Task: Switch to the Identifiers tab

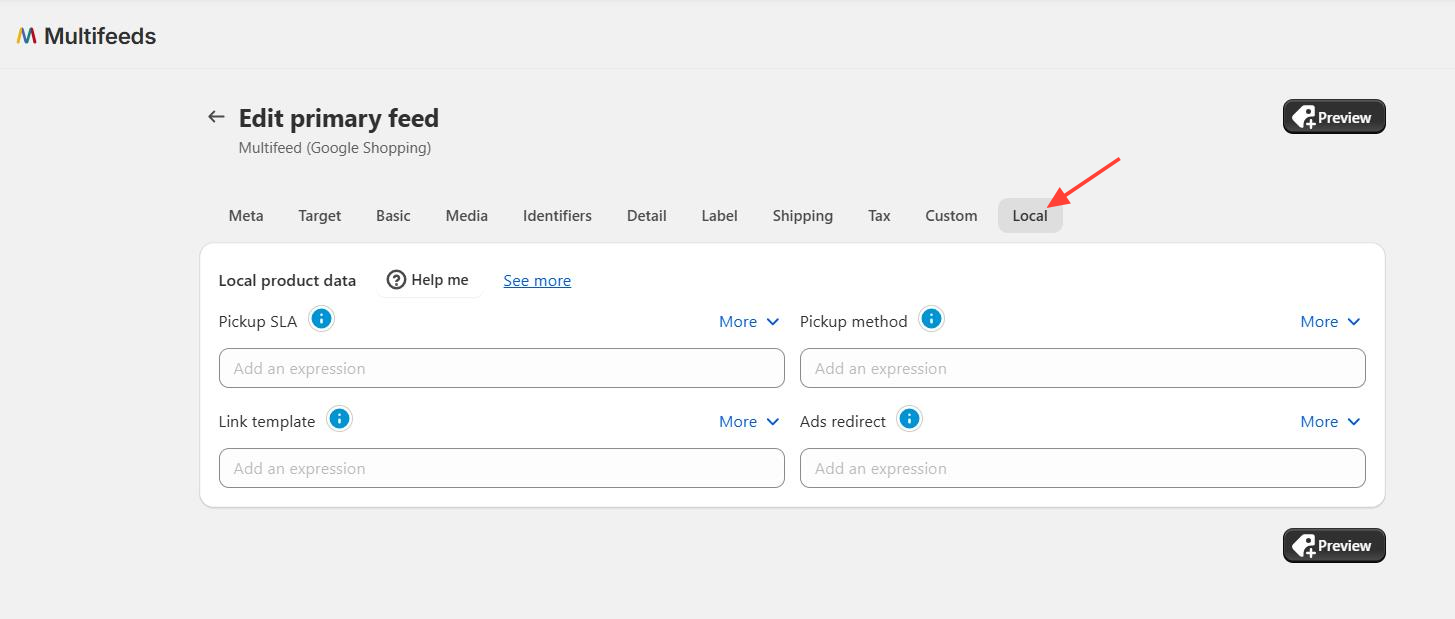Action: click(557, 216)
